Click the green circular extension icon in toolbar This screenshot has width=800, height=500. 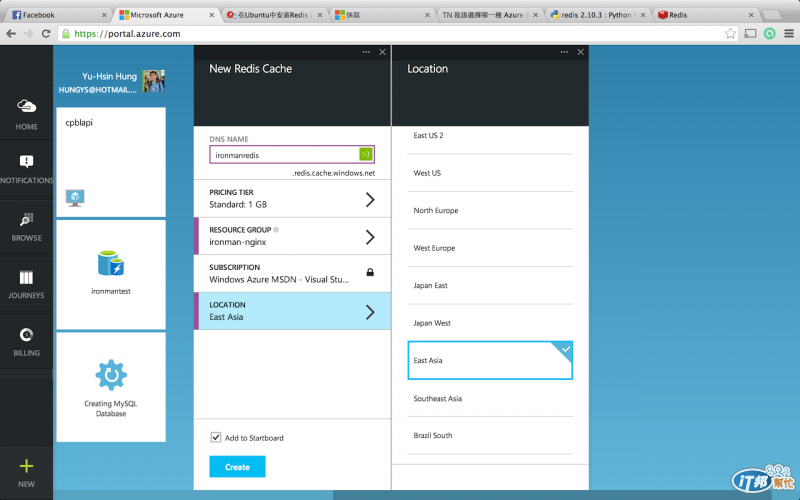pos(770,34)
